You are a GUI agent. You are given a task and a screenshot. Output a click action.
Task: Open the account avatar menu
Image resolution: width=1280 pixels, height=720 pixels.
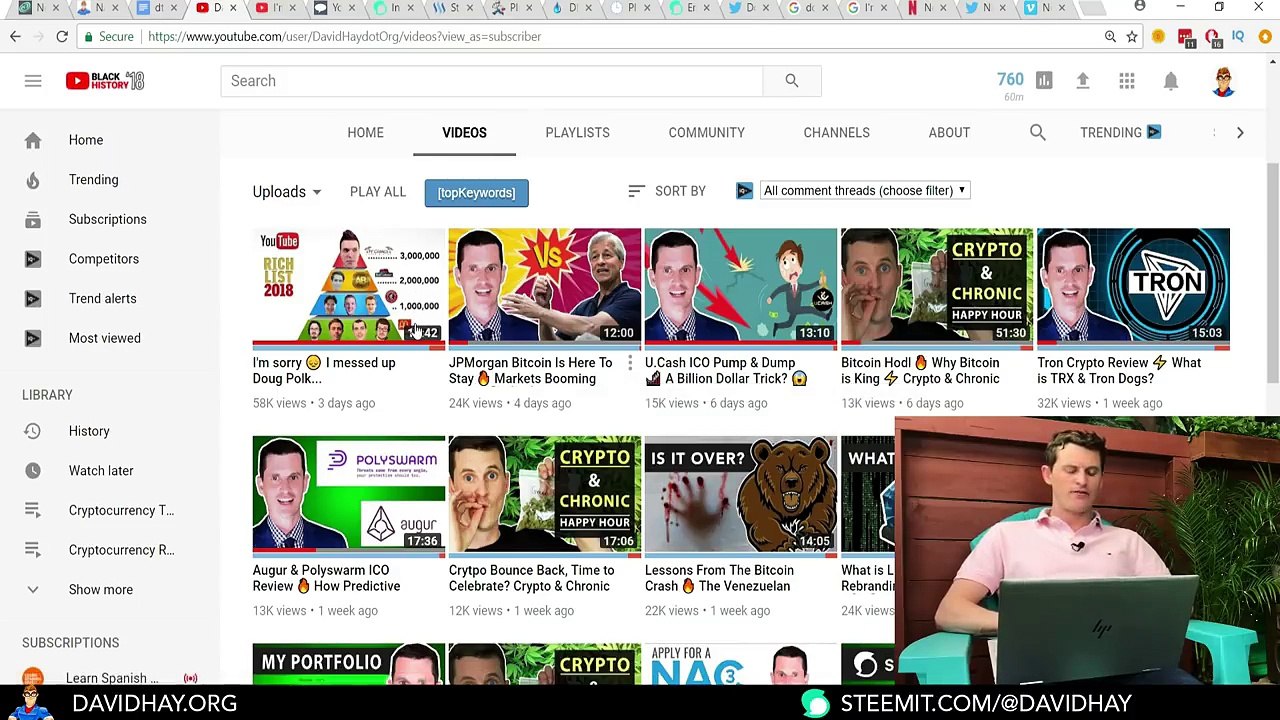pyautogui.click(x=1224, y=81)
